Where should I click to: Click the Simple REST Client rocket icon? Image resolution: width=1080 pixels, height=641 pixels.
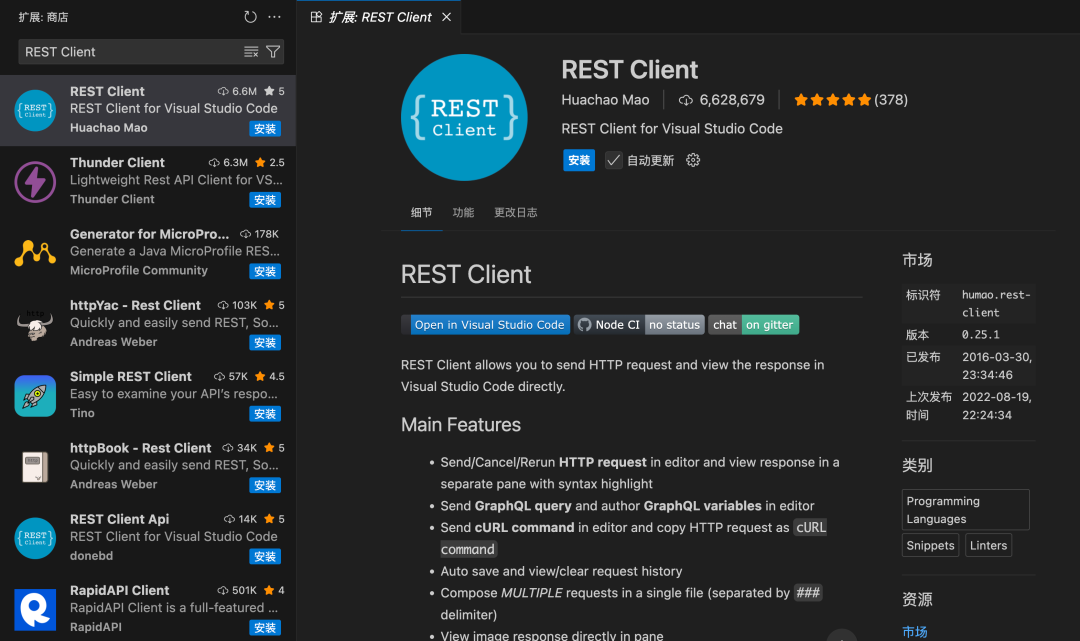(35, 395)
